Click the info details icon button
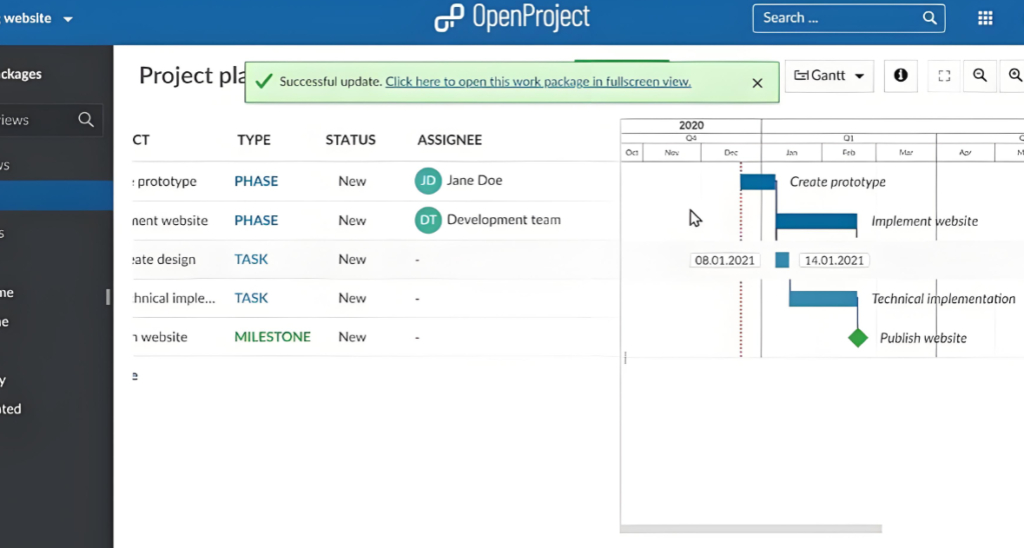Image resolution: width=1024 pixels, height=548 pixels. (900, 75)
